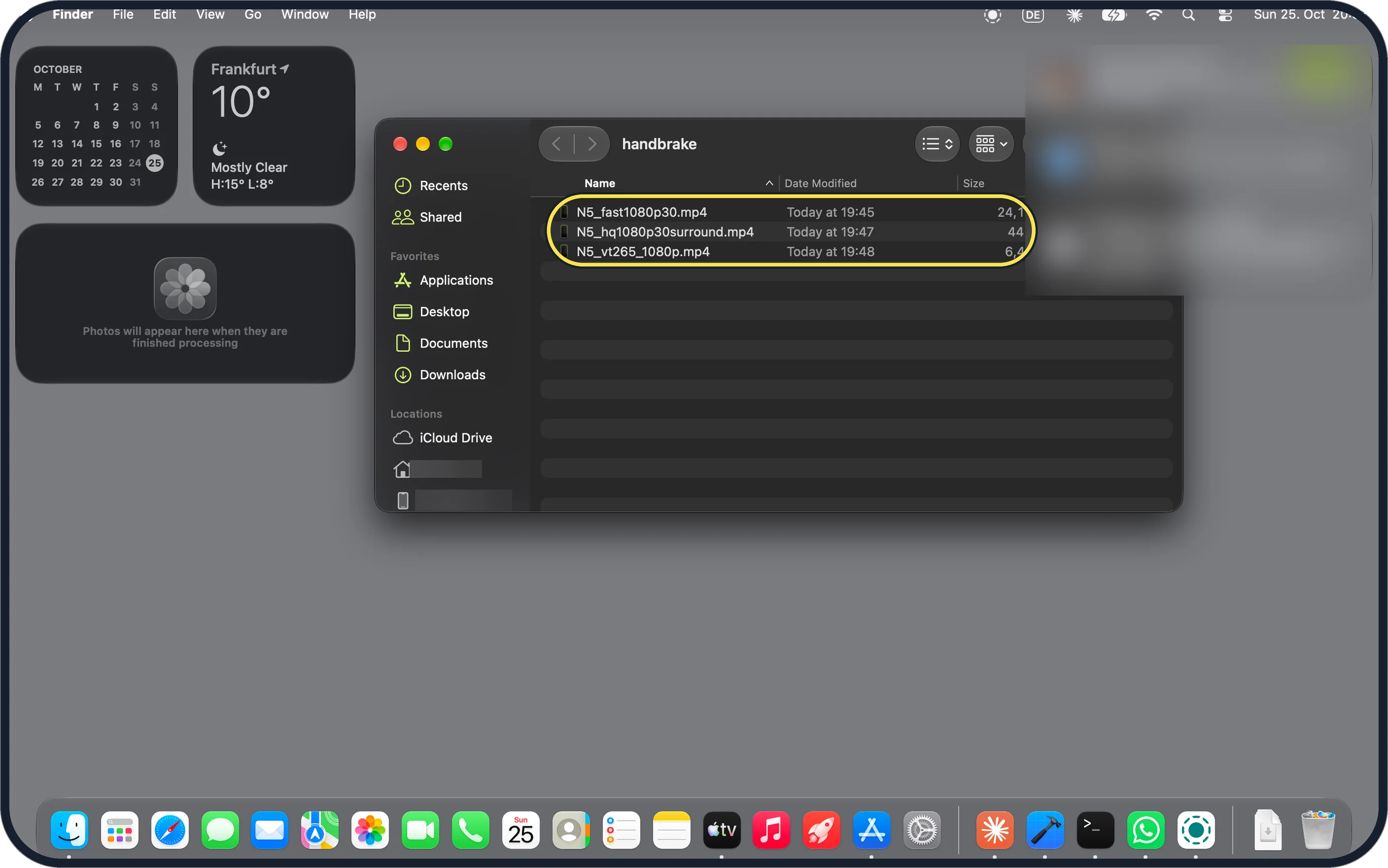Open Terminal from the Dock
Image resolution: width=1388 pixels, height=868 pixels.
coord(1095,830)
